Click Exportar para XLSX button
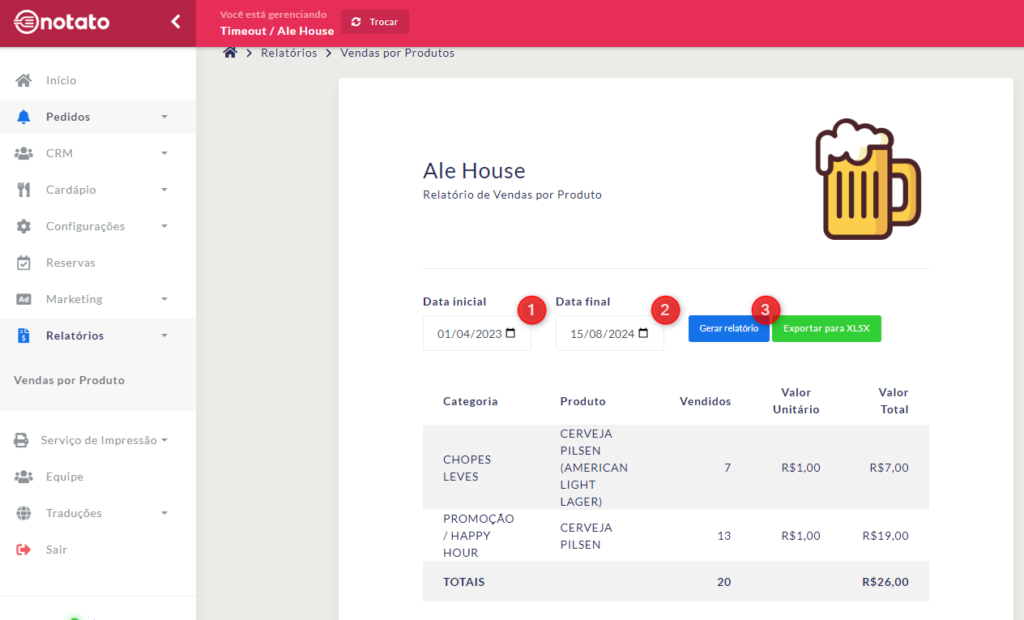Image resolution: width=1024 pixels, height=620 pixels. (826, 329)
